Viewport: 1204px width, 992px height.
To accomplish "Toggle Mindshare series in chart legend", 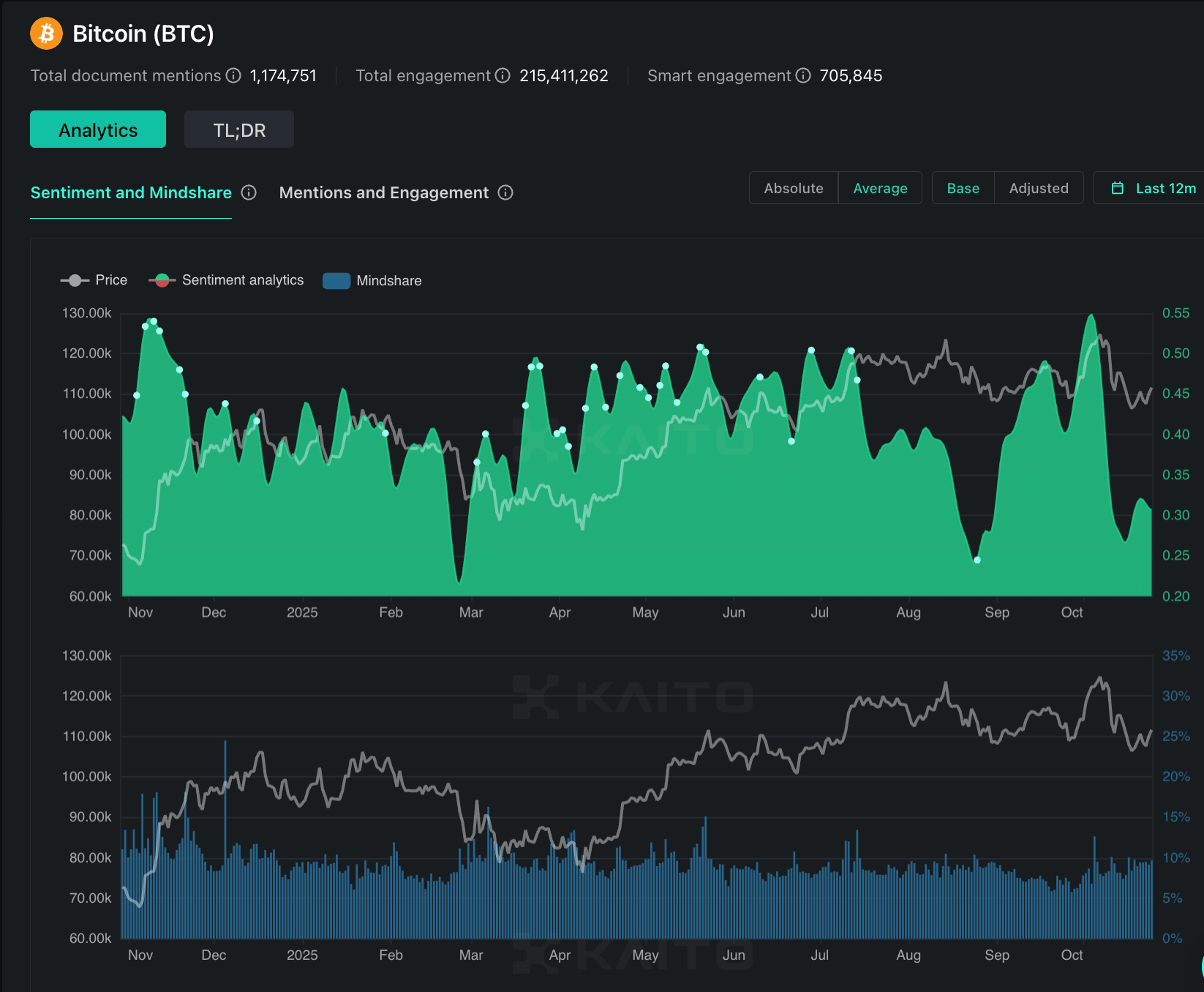I will click(372, 281).
